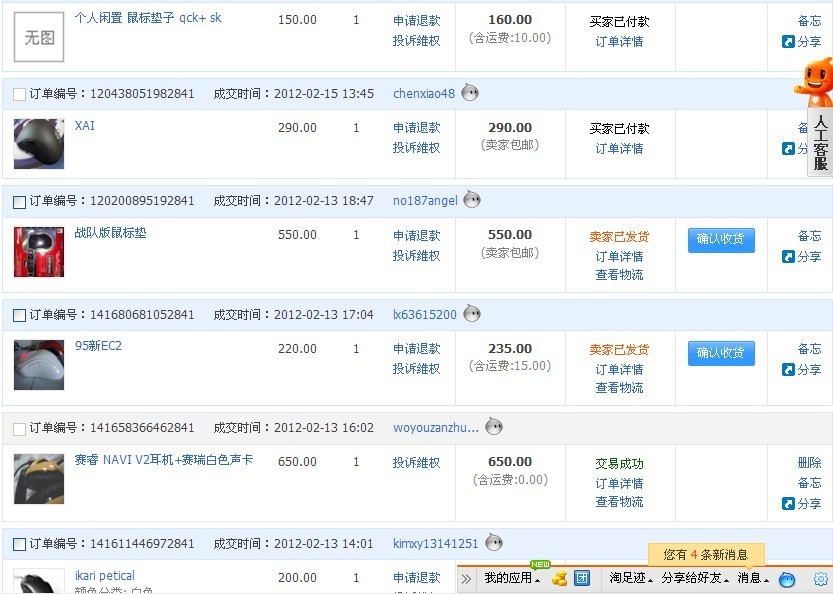Open product link XAI
This screenshot has height=594, width=833.
click(x=85, y=126)
